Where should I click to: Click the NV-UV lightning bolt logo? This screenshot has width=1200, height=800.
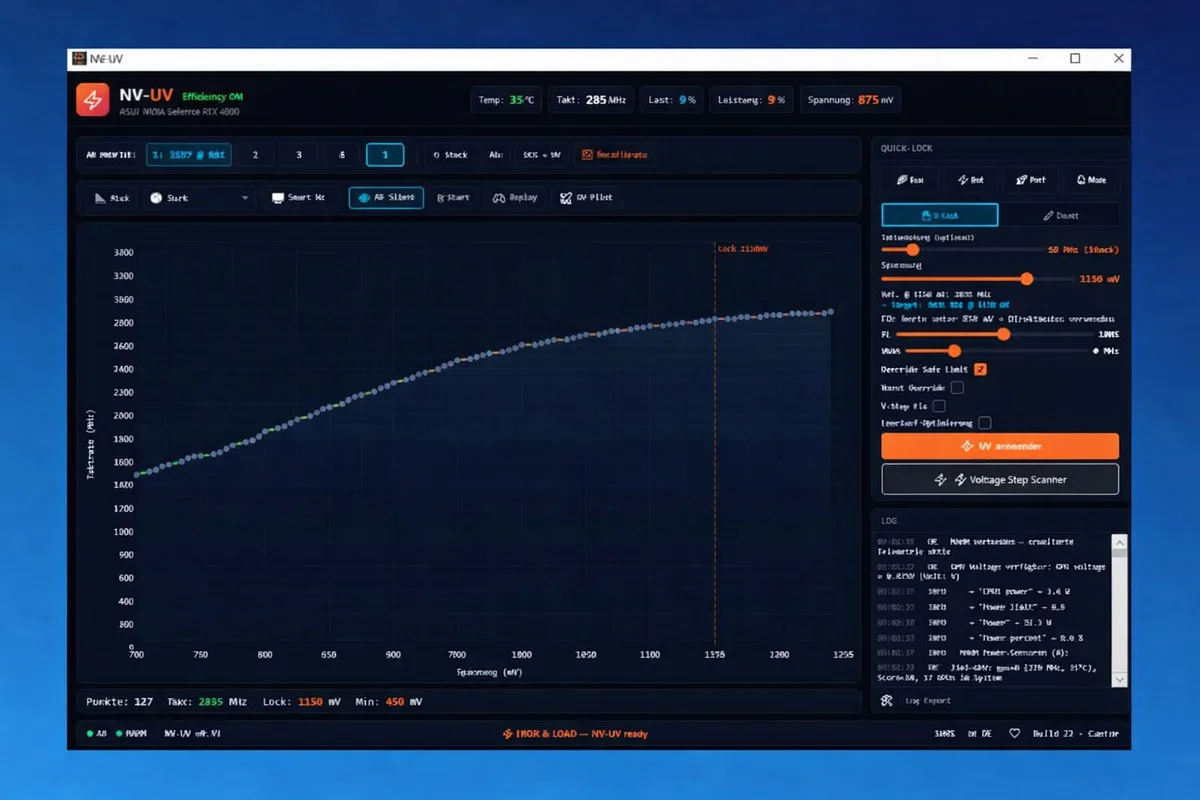[x=92, y=100]
